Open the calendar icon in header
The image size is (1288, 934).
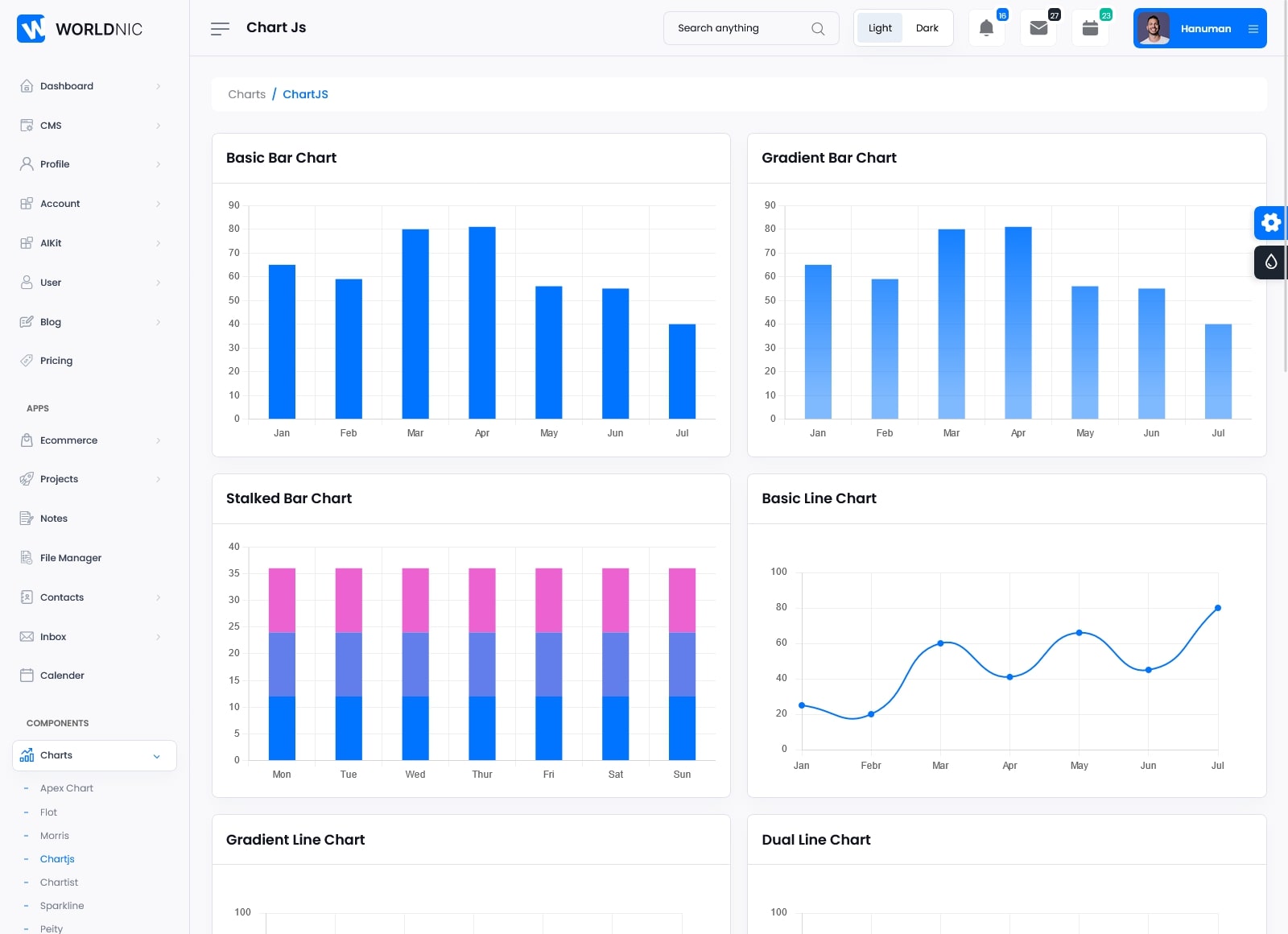pos(1090,28)
